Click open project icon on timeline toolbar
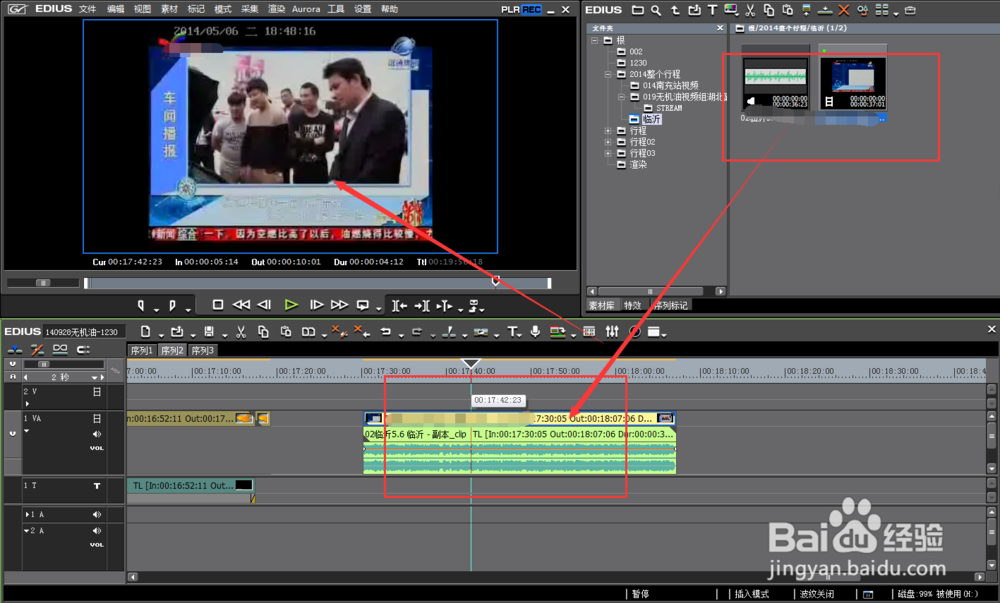This screenshot has height=603, width=1000. [177, 331]
